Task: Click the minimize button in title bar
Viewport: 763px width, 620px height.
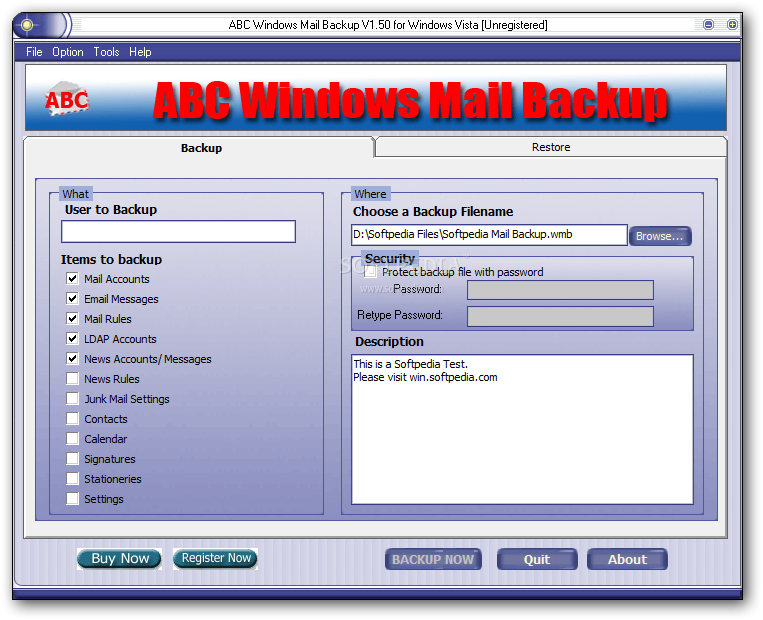Action: coord(708,24)
